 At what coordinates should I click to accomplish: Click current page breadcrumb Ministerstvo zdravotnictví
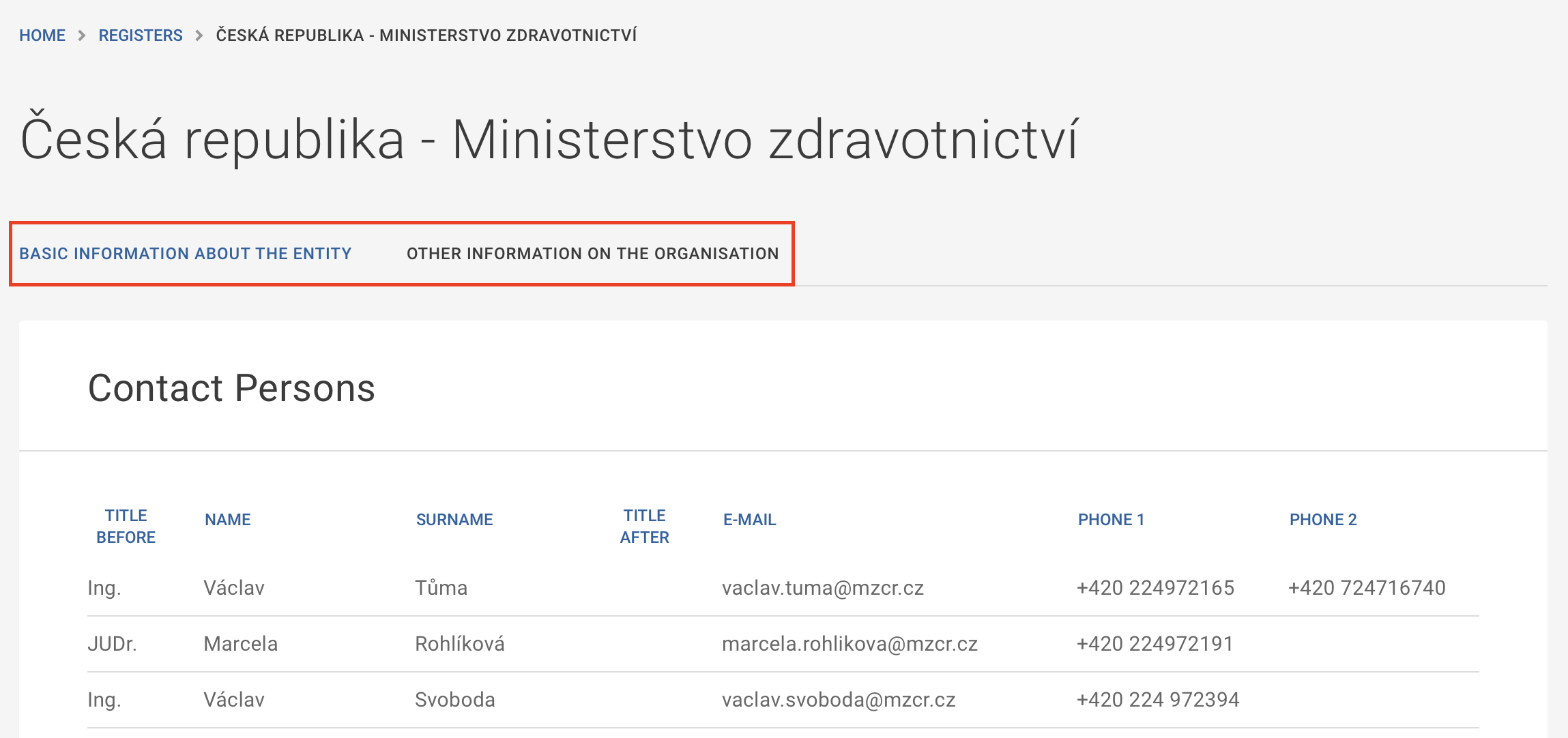[x=426, y=35]
